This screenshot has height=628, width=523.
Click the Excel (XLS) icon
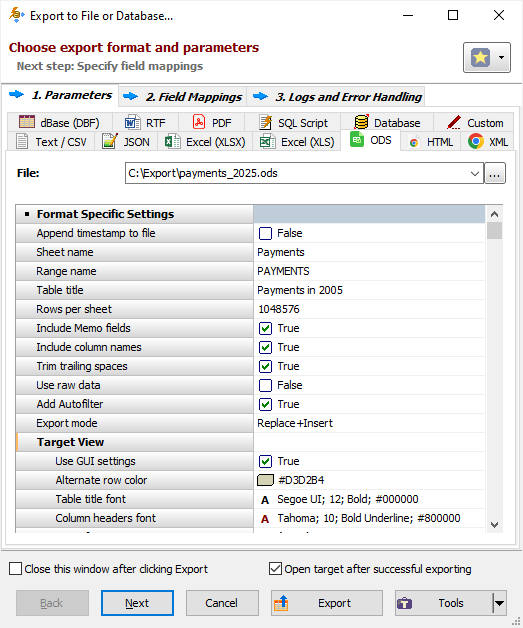(267, 141)
